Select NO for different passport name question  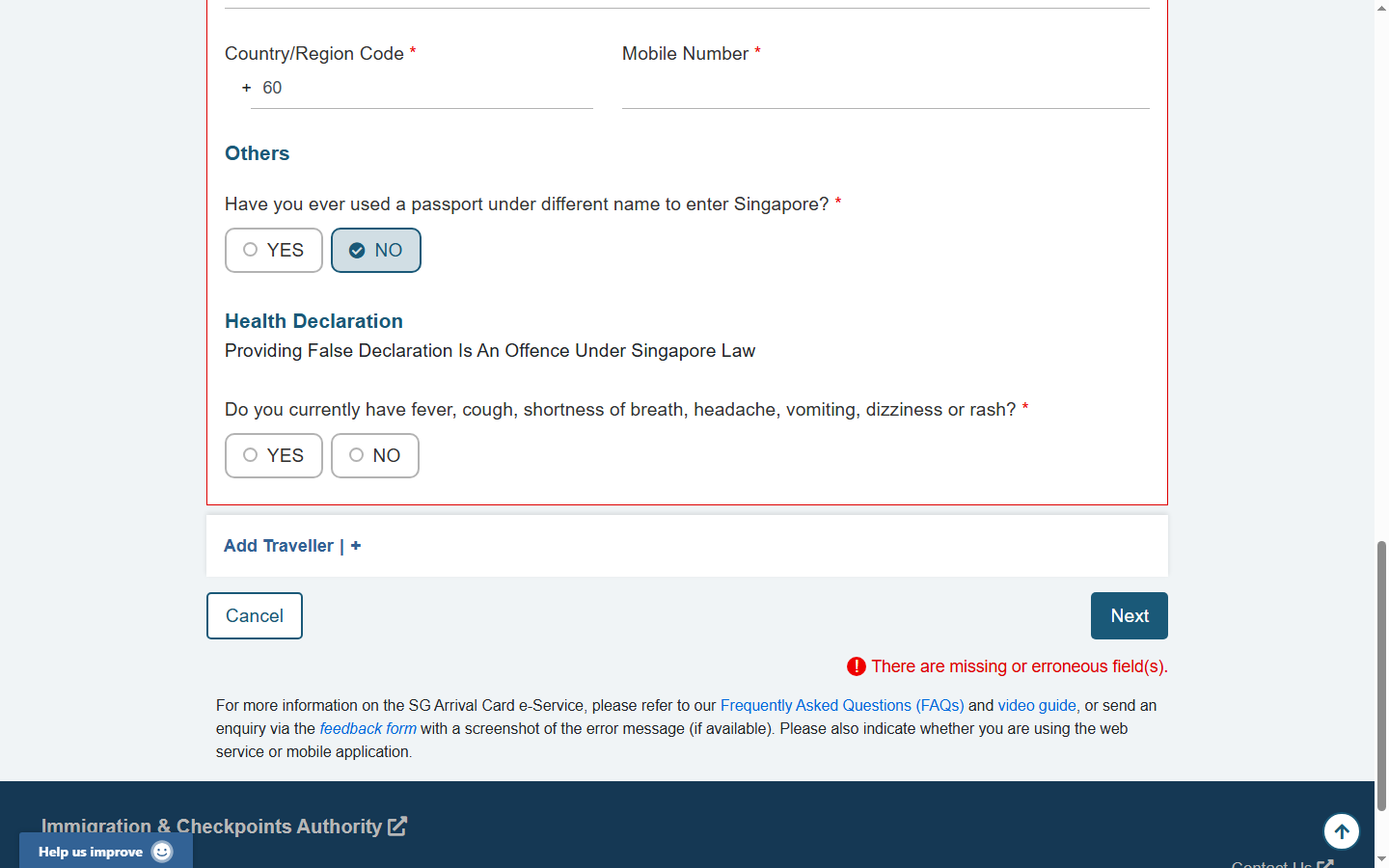376,251
